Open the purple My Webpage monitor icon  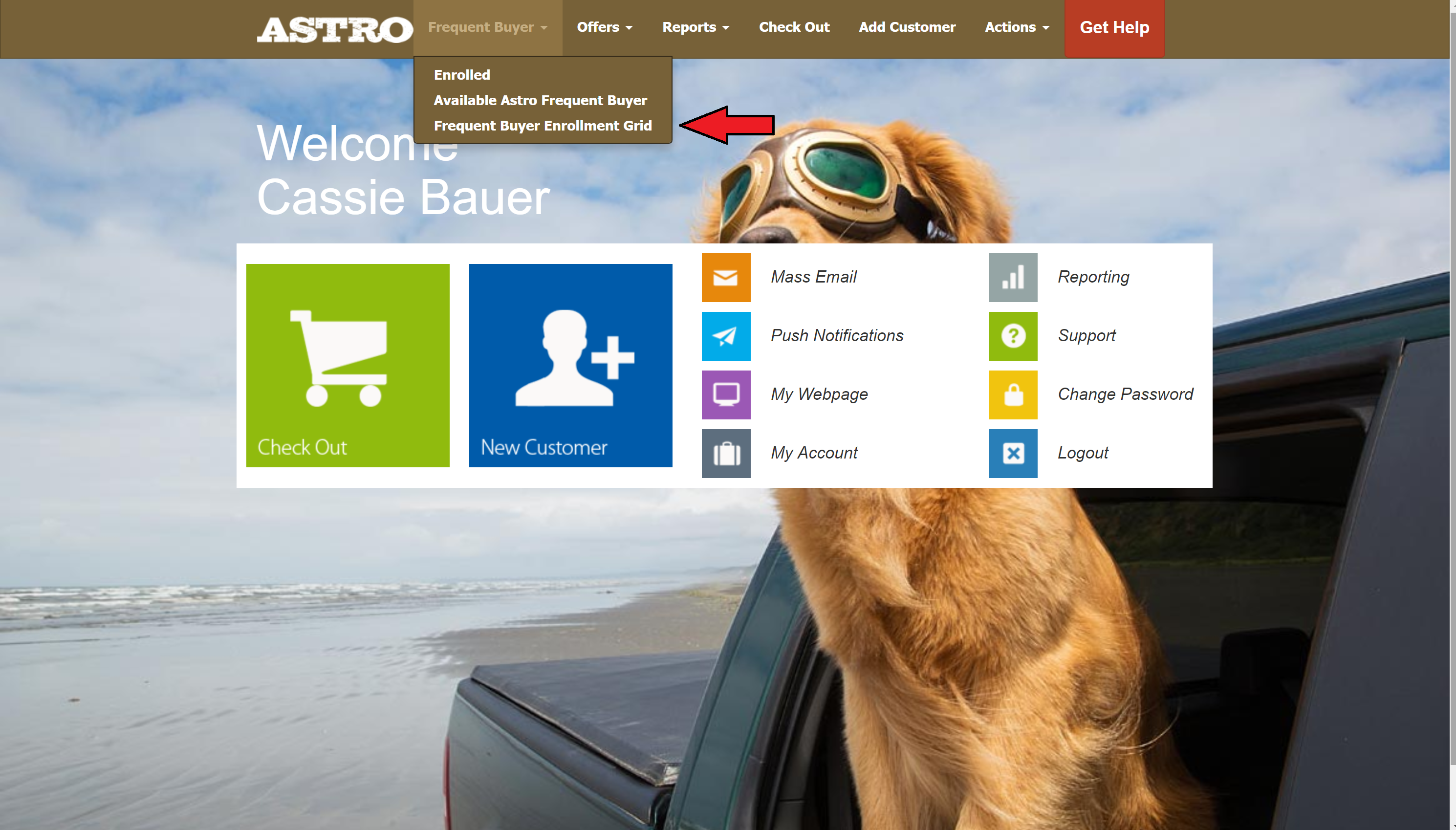coord(725,394)
